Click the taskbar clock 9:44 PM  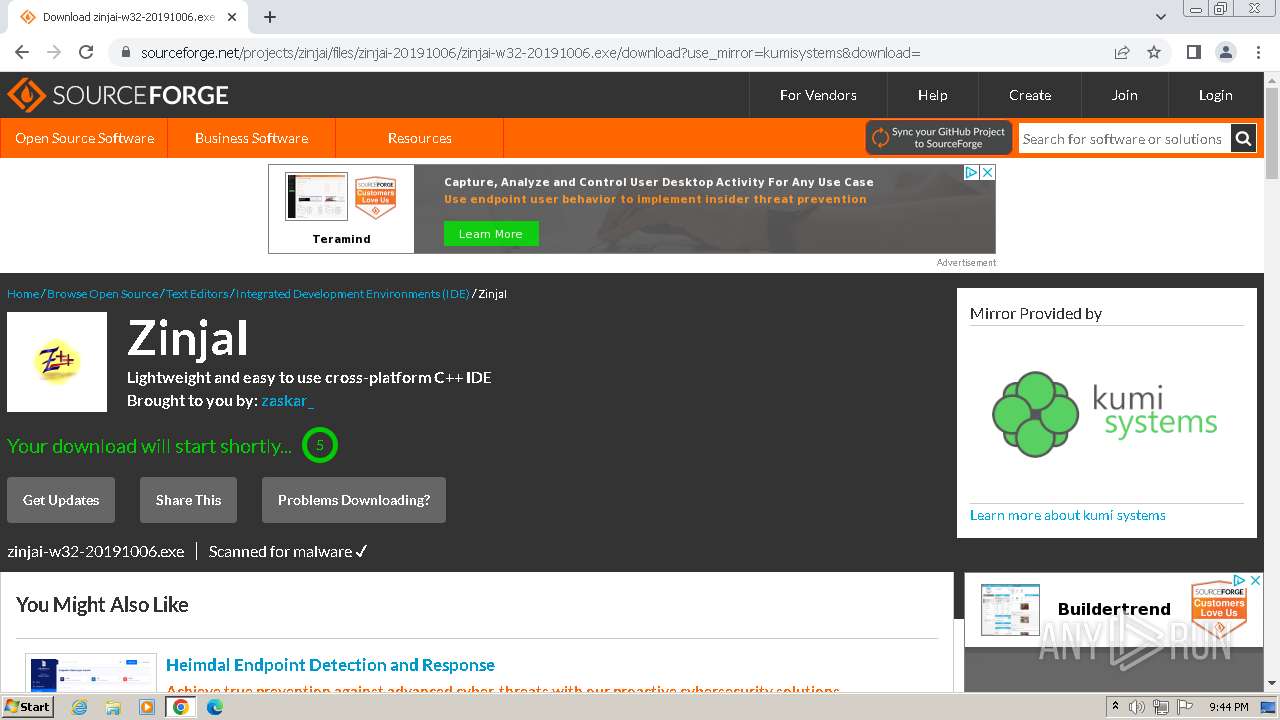1228,707
